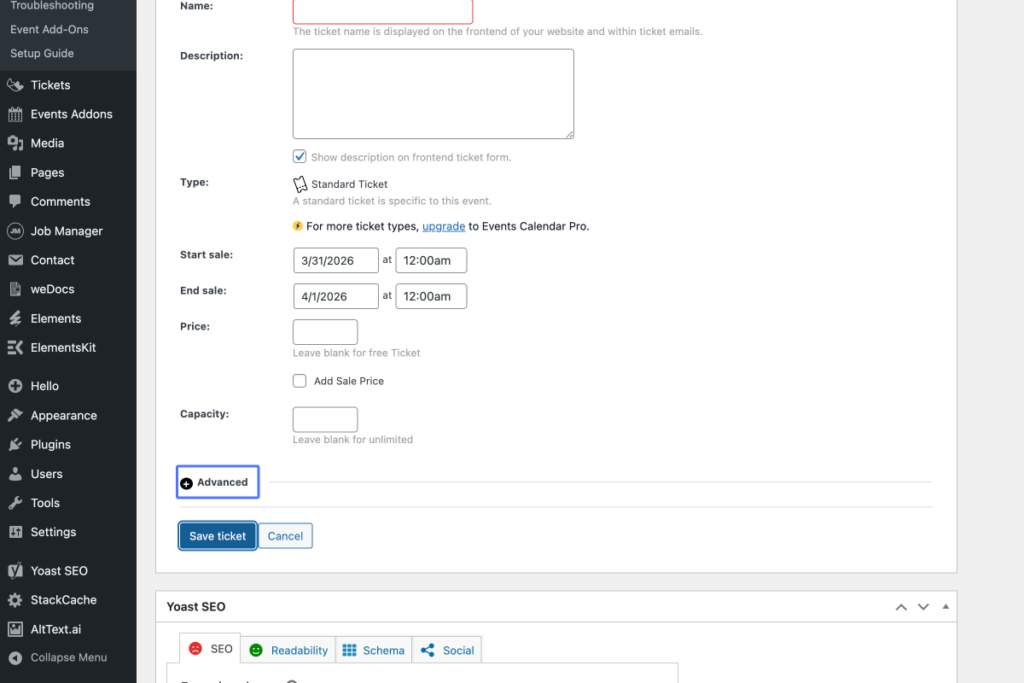This screenshot has height=683, width=1024.
Task: Click the Media icon in sidebar
Action: pyautogui.click(x=15, y=143)
